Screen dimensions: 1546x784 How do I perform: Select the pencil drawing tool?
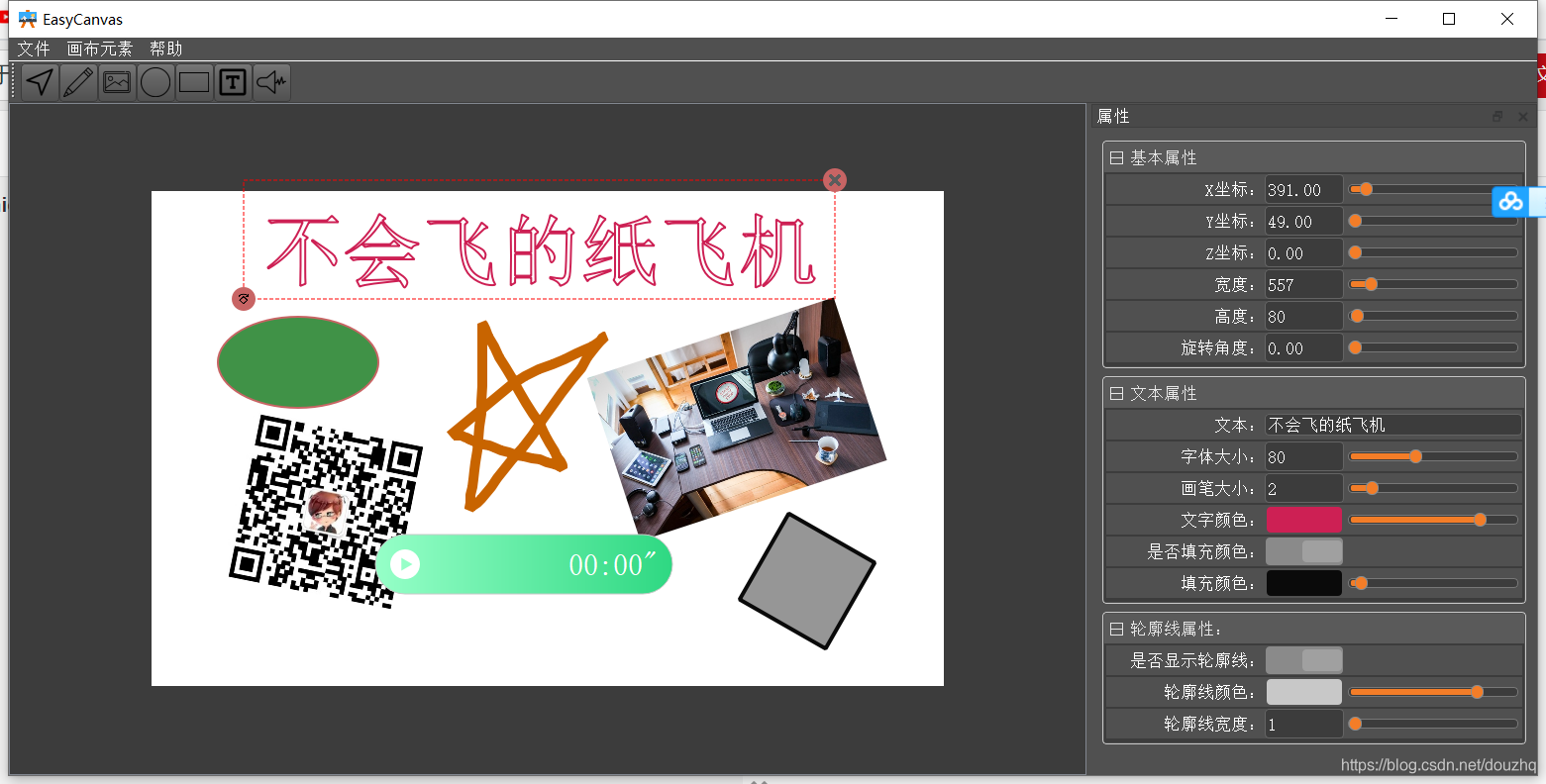[x=77, y=82]
